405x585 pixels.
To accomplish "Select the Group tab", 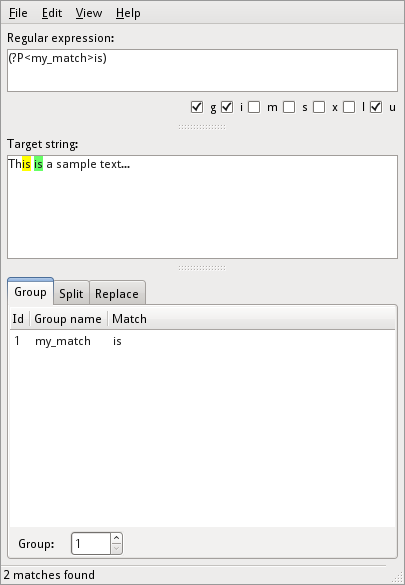I will (x=30, y=292).
